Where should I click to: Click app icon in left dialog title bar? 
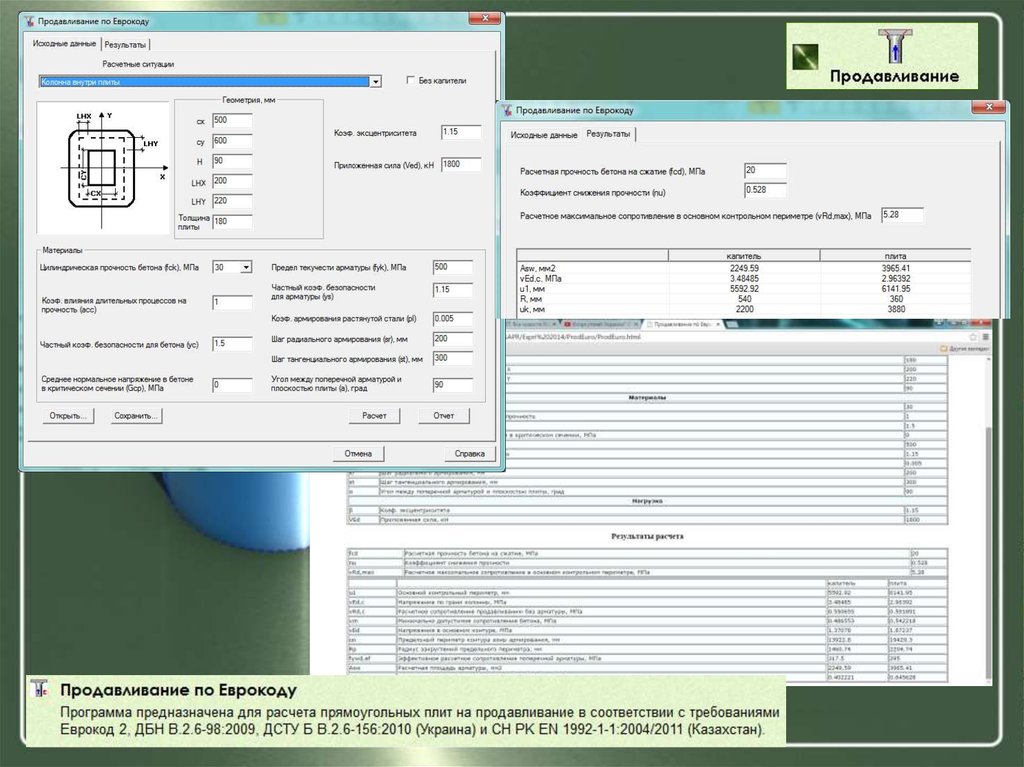pos(28,21)
